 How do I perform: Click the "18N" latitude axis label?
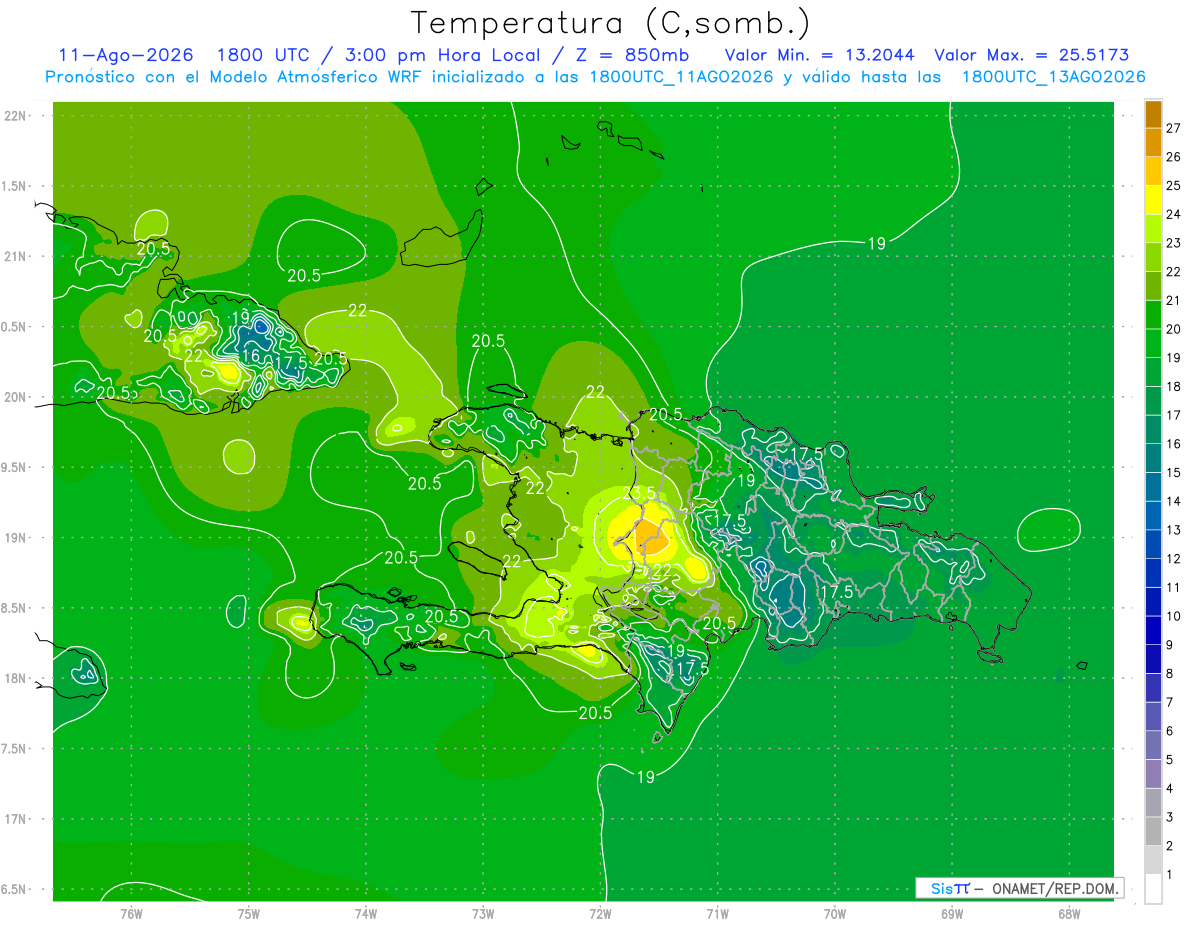15,678
